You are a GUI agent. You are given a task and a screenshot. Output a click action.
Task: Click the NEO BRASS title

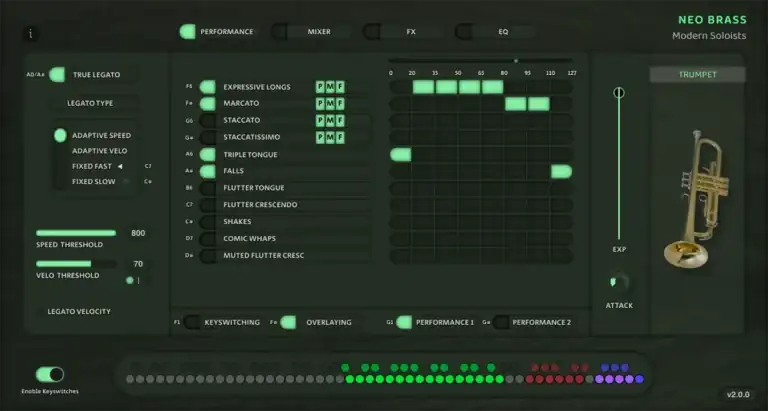click(712, 20)
